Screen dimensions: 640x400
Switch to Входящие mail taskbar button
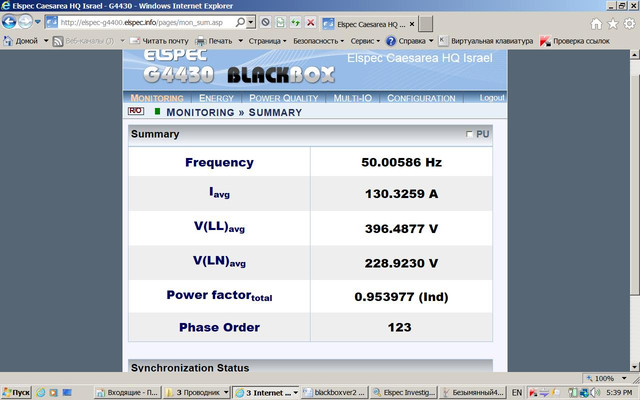tap(128, 393)
